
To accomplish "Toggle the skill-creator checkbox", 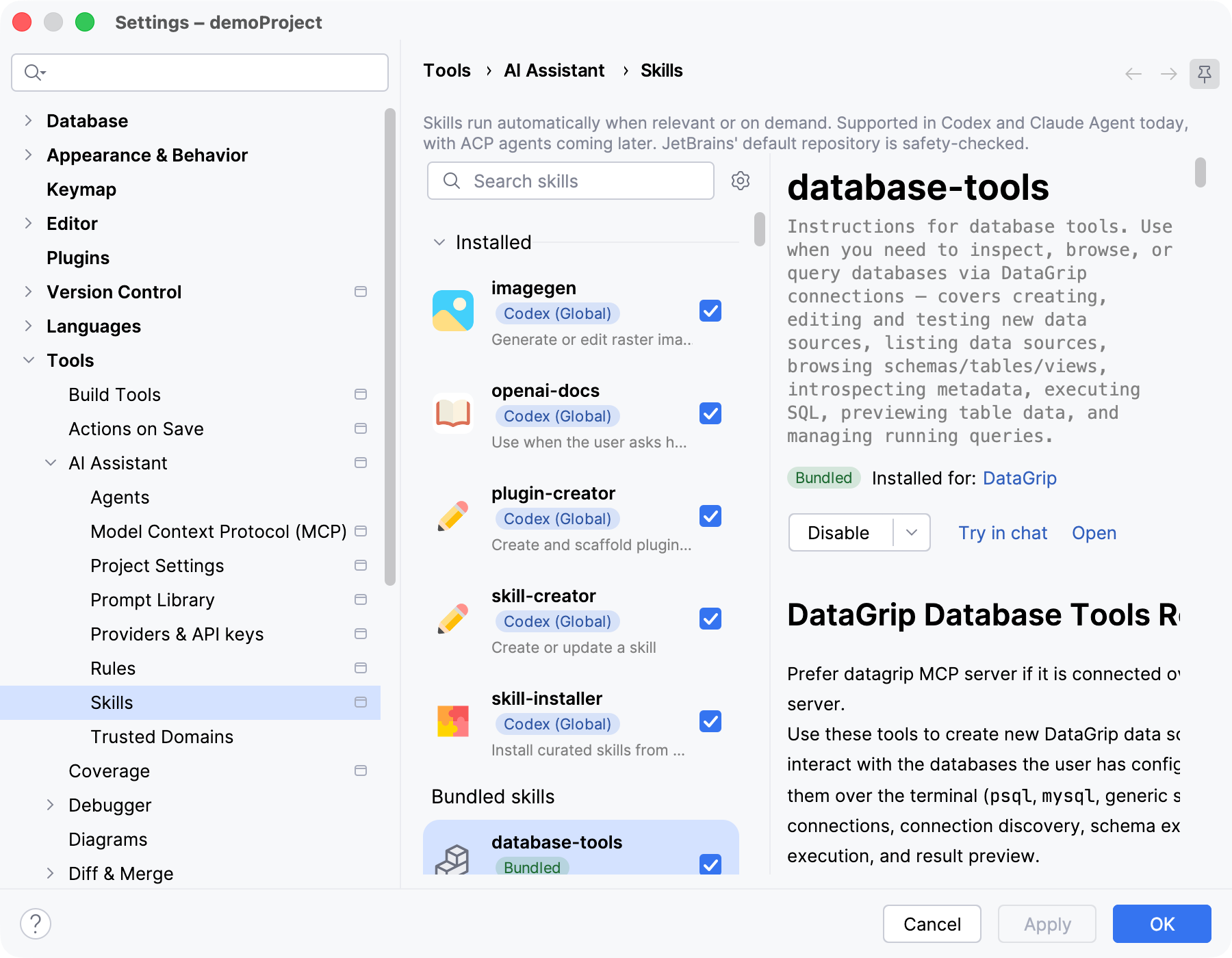I will (x=710, y=619).
